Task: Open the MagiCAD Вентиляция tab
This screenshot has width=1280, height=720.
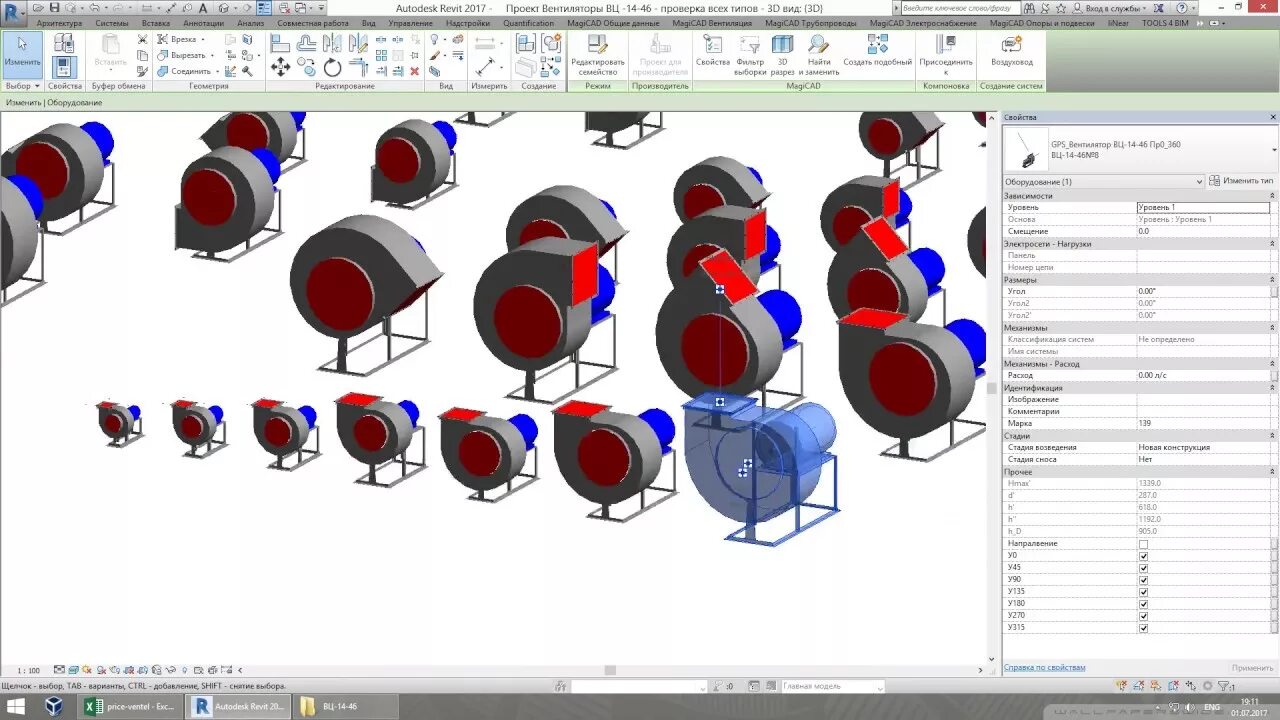Action: coord(712,23)
